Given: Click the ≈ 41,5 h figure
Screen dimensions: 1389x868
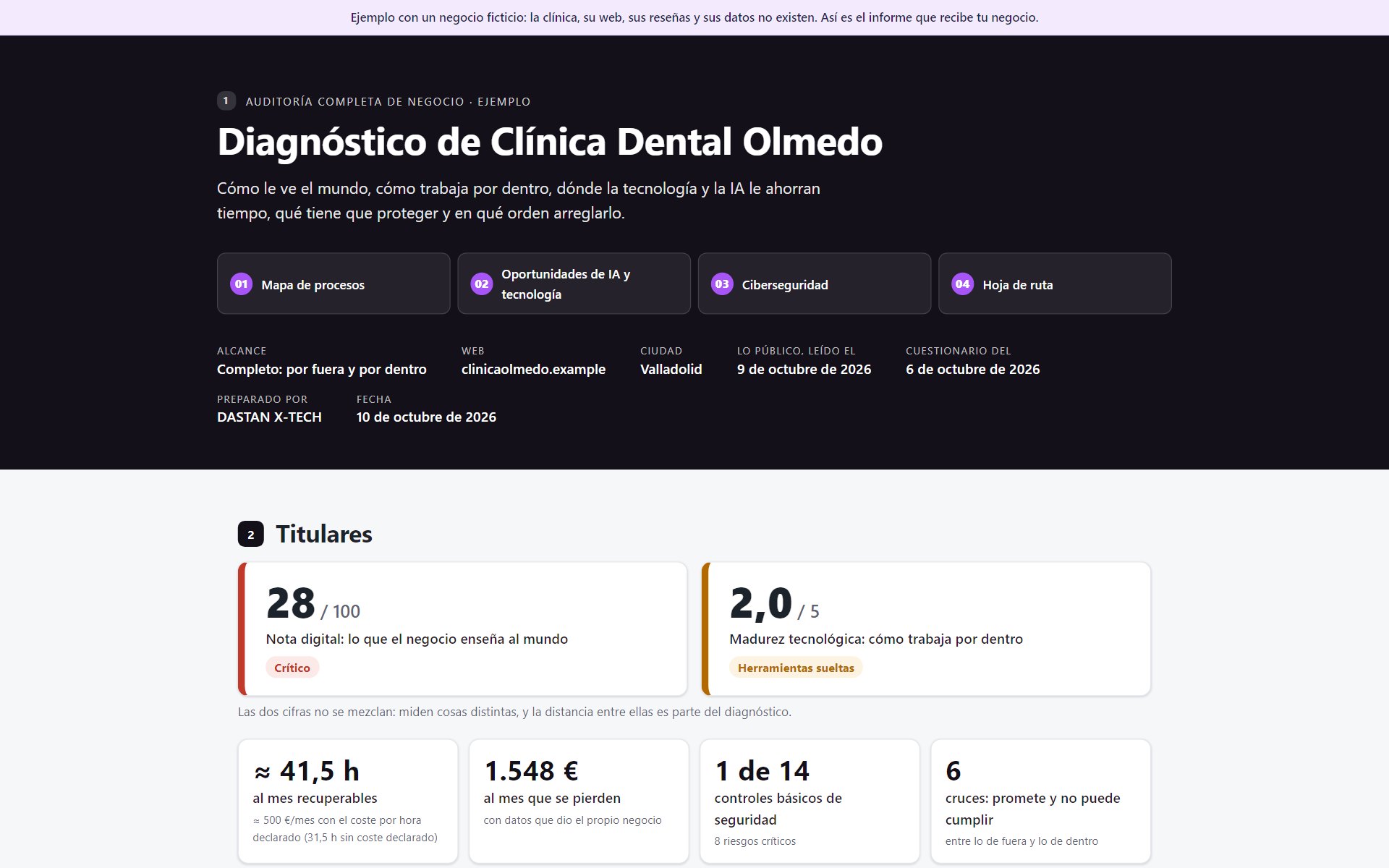Looking at the screenshot, I should tap(306, 771).
